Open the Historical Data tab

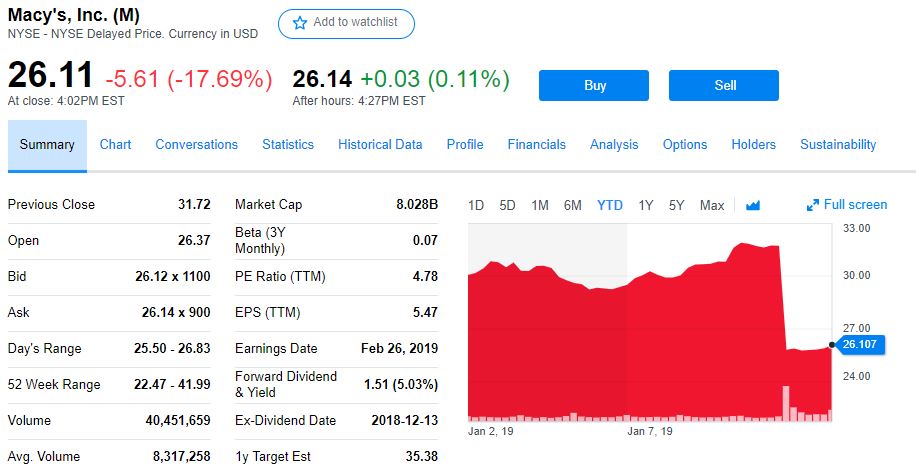[x=380, y=144]
